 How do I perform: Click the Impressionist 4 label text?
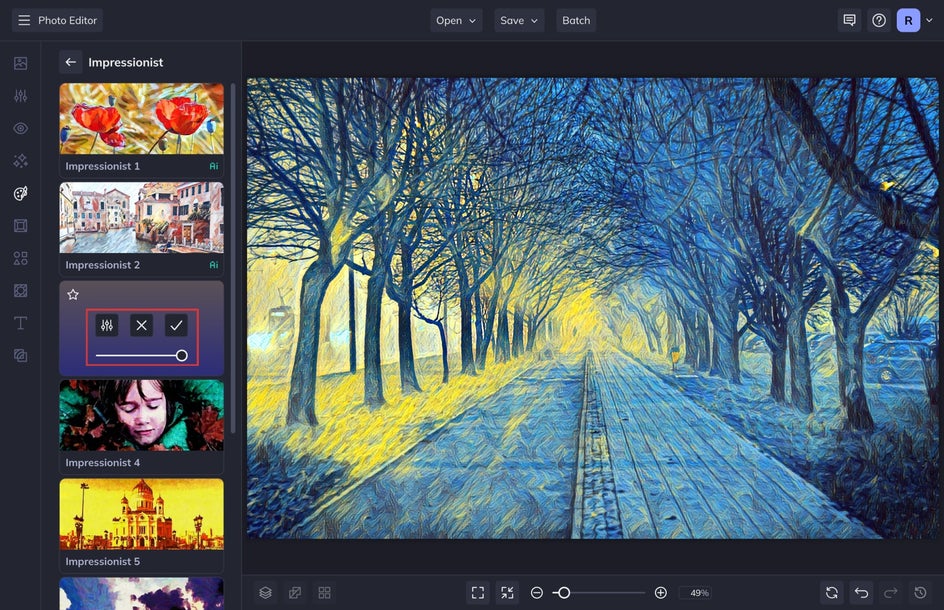tap(102, 462)
